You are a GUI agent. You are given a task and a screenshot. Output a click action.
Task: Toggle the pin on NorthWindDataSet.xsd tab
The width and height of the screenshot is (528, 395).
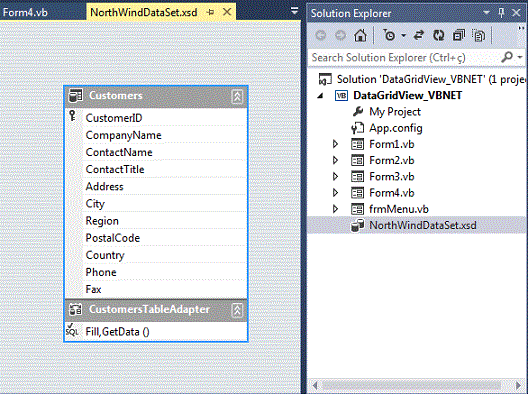210,12
